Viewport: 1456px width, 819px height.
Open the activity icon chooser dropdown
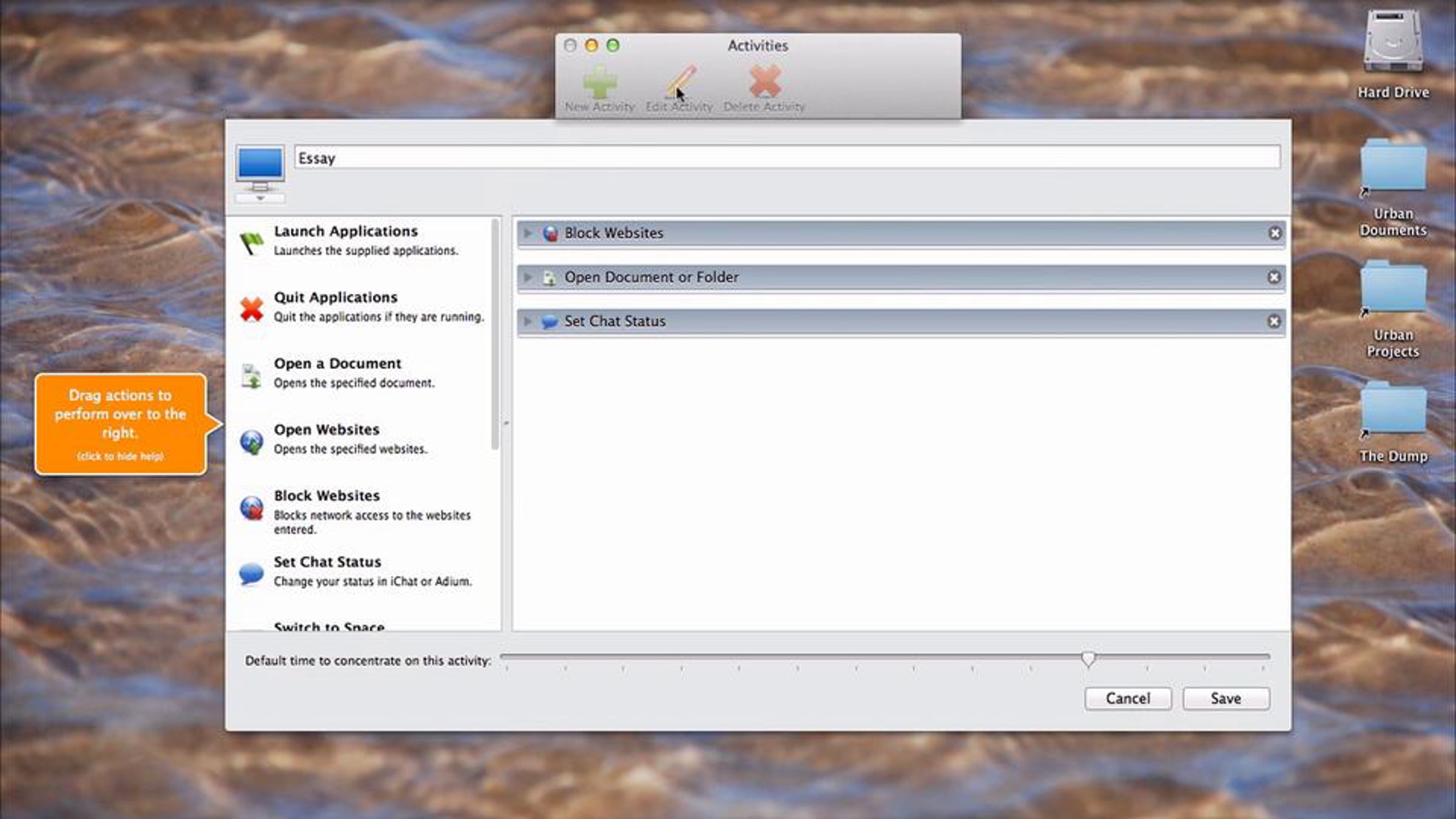point(260,198)
